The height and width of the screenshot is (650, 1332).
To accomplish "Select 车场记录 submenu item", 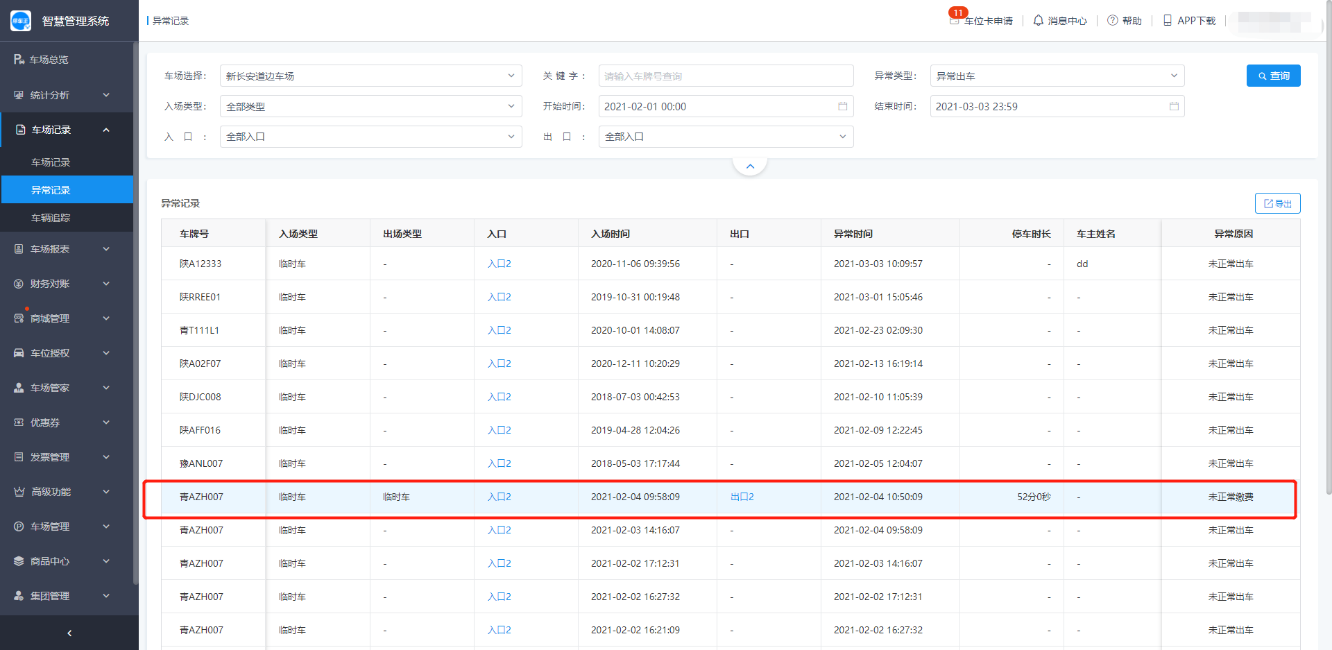I will pyautogui.click(x=51, y=162).
